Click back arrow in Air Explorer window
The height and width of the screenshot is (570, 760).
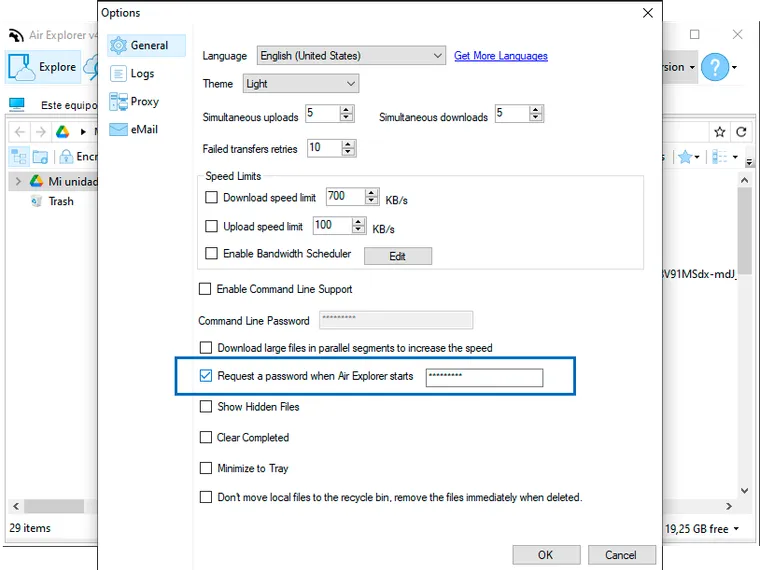tap(20, 132)
